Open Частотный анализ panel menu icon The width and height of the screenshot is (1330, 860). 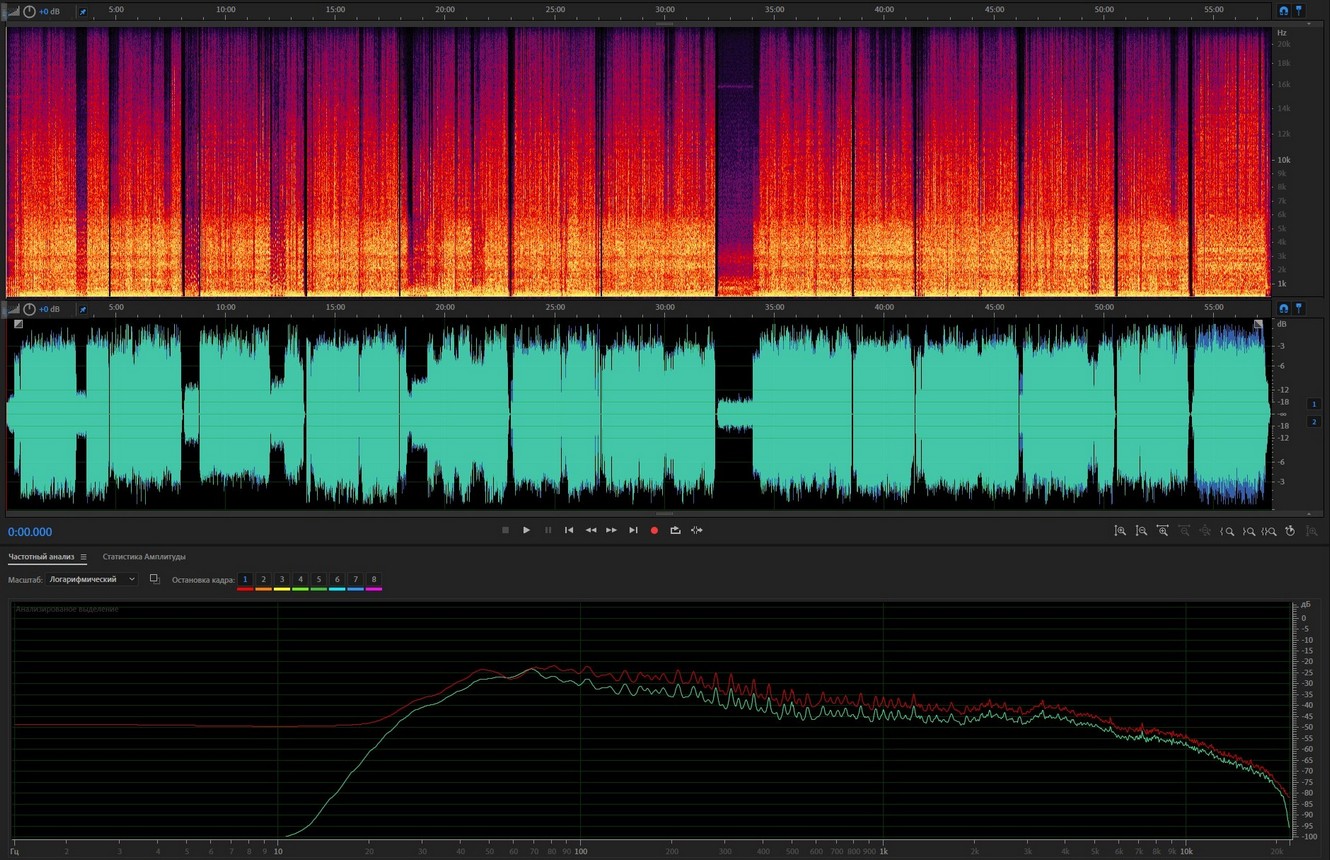click(x=83, y=557)
